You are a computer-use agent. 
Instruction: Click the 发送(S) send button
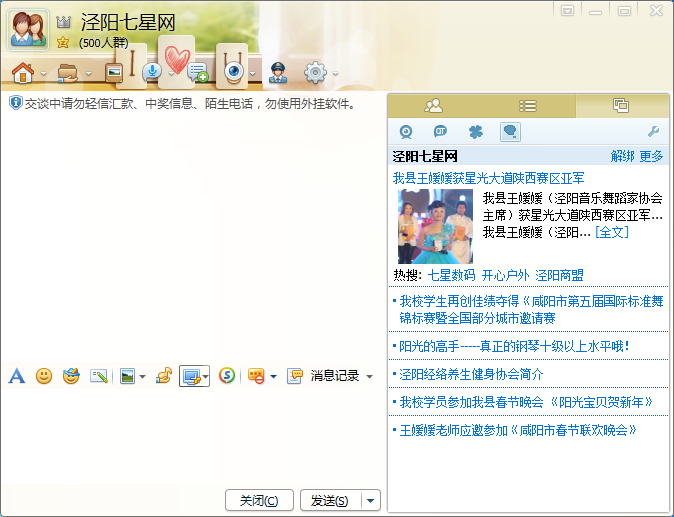330,500
